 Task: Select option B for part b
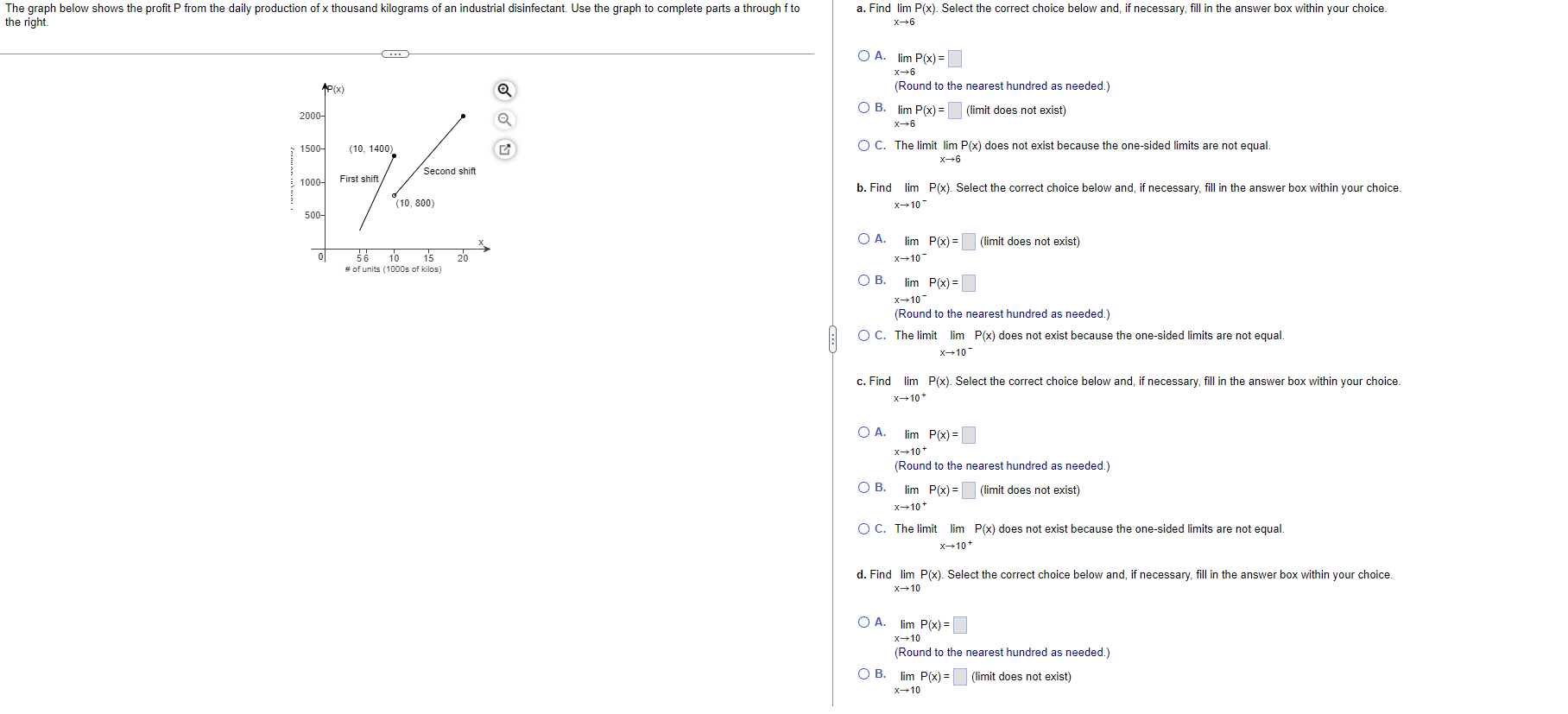pos(863,281)
